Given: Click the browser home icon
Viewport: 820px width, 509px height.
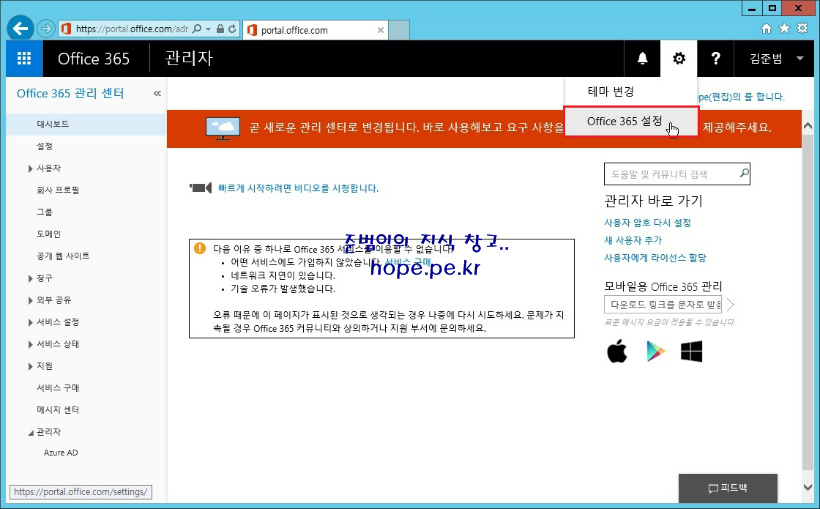Looking at the screenshot, I should [x=766, y=28].
